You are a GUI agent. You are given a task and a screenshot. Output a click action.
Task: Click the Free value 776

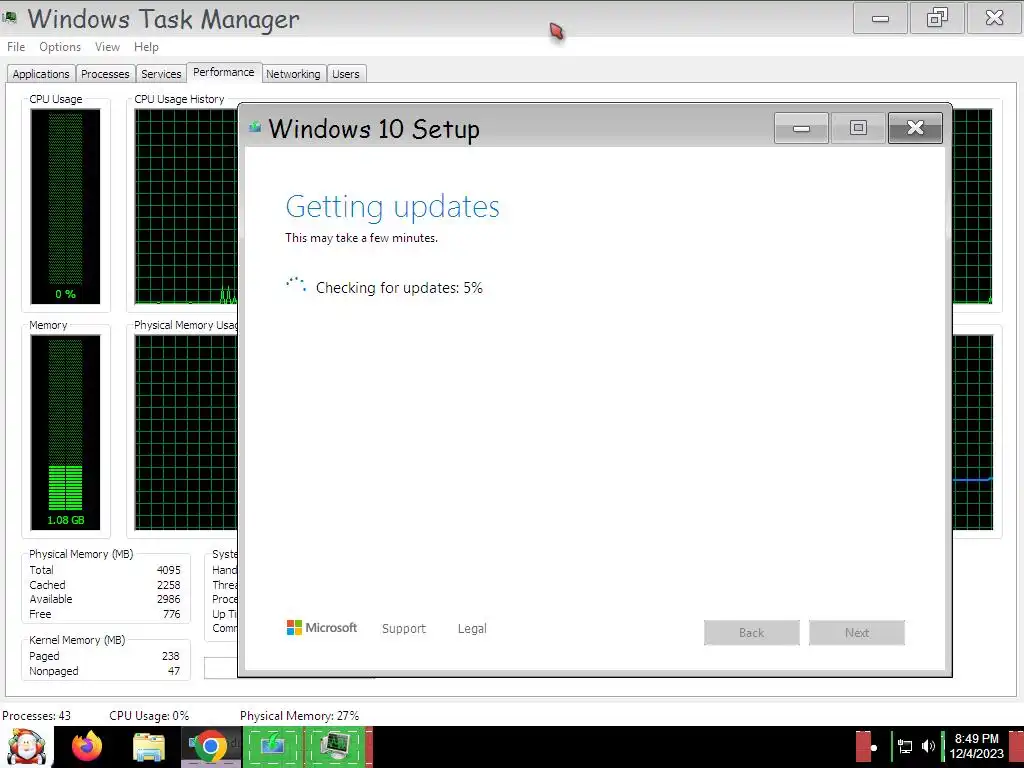pyautogui.click(x=172, y=615)
